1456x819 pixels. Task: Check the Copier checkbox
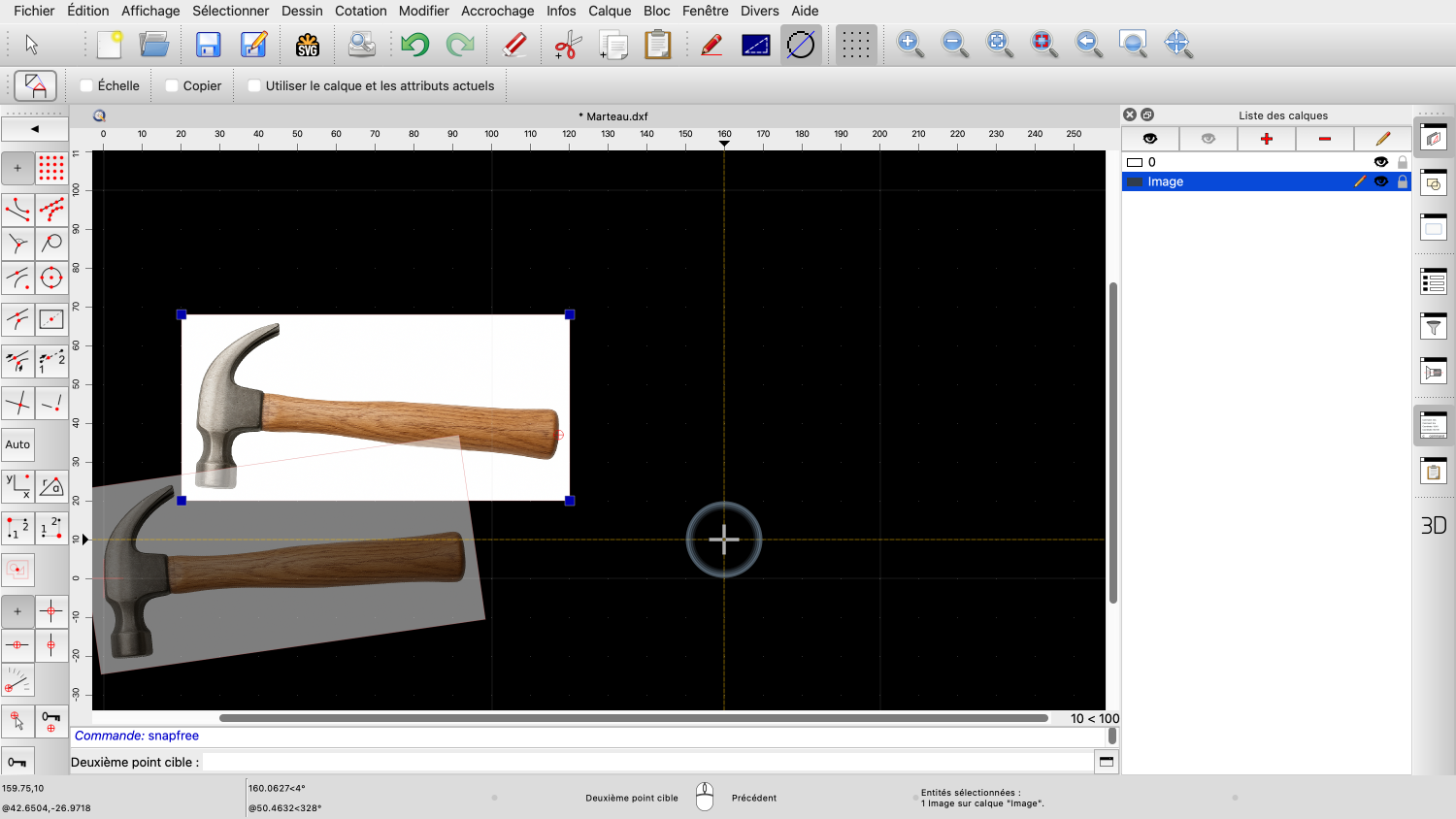(x=172, y=85)
